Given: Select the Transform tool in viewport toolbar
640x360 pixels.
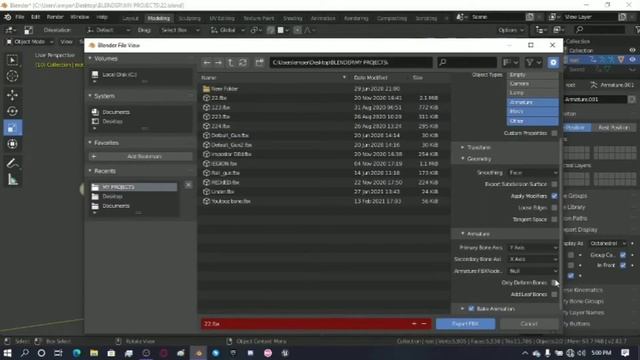Looking at the screenshot, I should pos(12,144).
